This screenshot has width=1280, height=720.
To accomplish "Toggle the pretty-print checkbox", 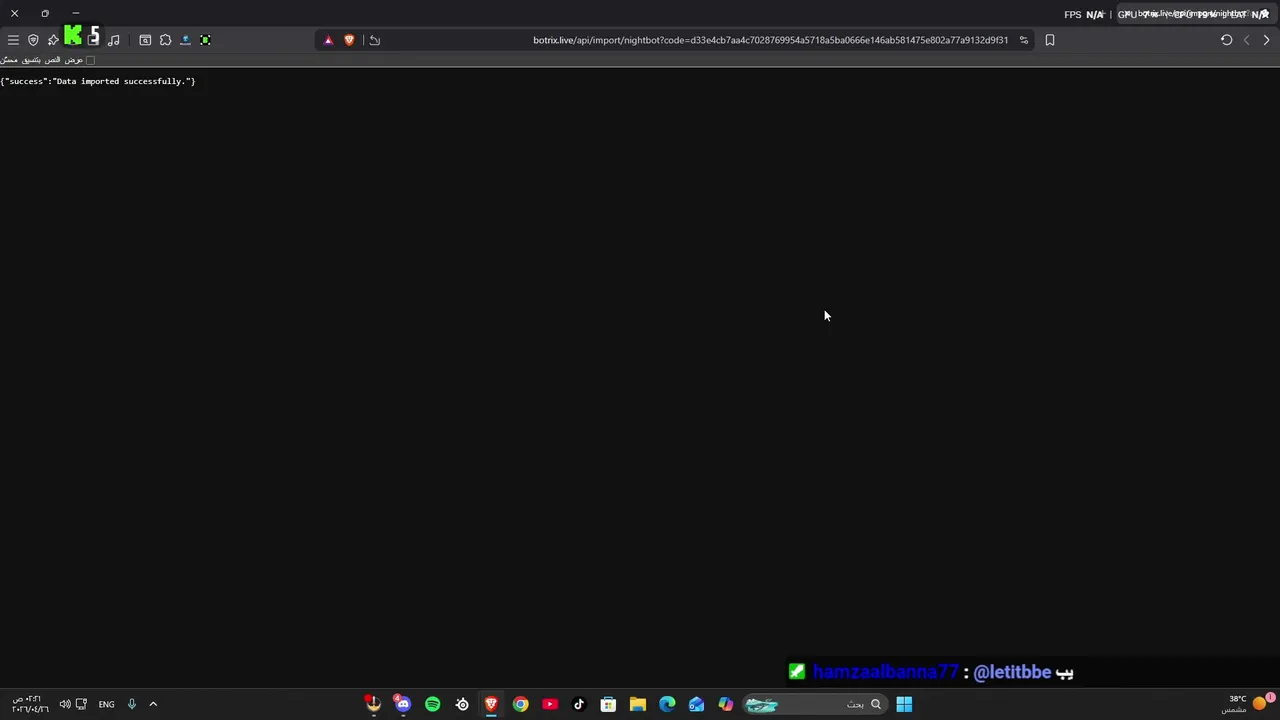I will point(90,60).
